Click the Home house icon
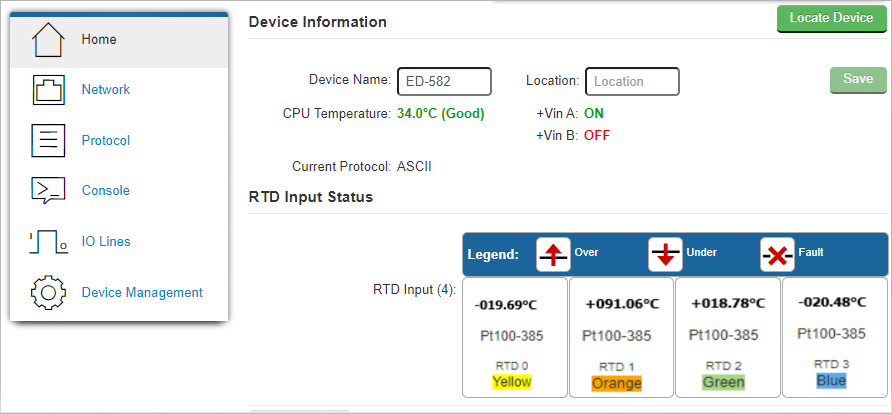This screenshot has height=414, width=892. coord(48,40)
